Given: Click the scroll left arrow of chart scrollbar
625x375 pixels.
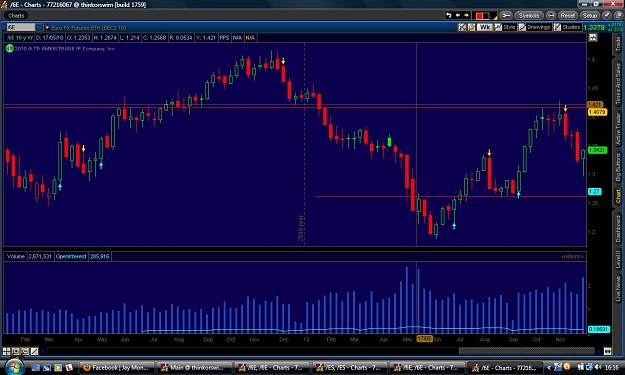Looking at the screenshot, I should tap(43, 351).
